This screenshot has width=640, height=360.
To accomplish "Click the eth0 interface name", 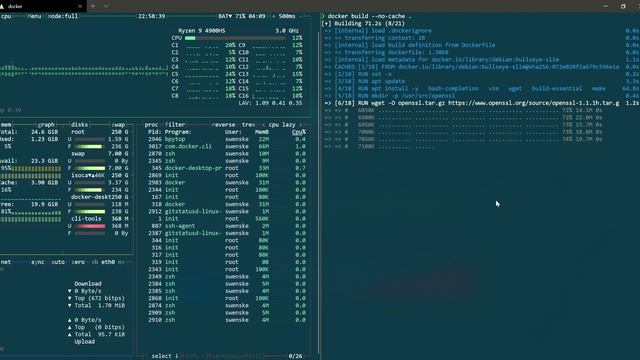I will (108, 262).
